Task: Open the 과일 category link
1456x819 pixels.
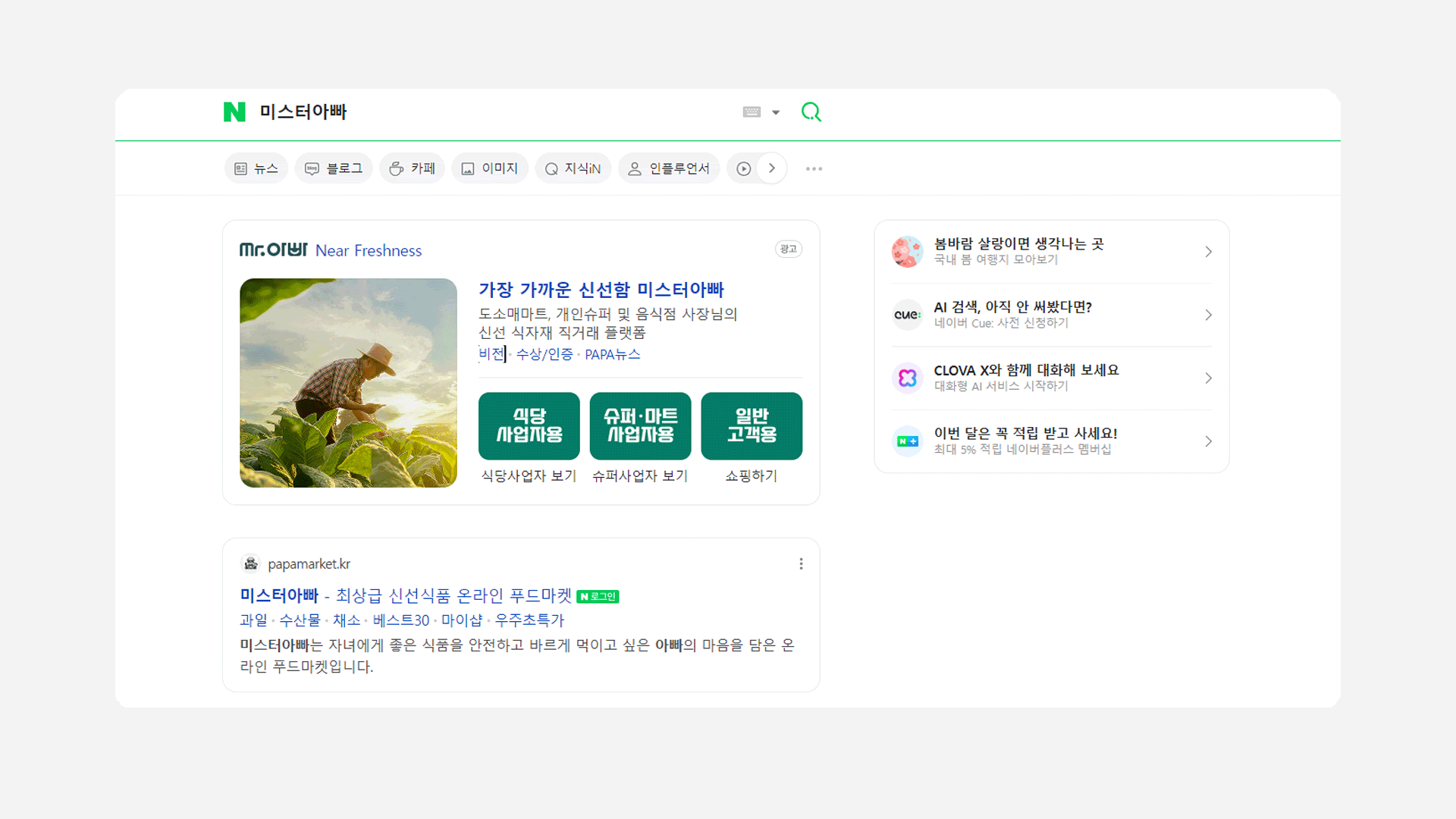Action: (253, 620)
